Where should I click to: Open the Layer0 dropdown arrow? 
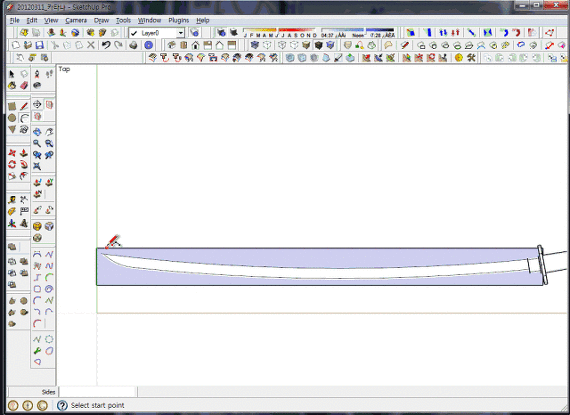pyautogui.click(x=180, y=33)
